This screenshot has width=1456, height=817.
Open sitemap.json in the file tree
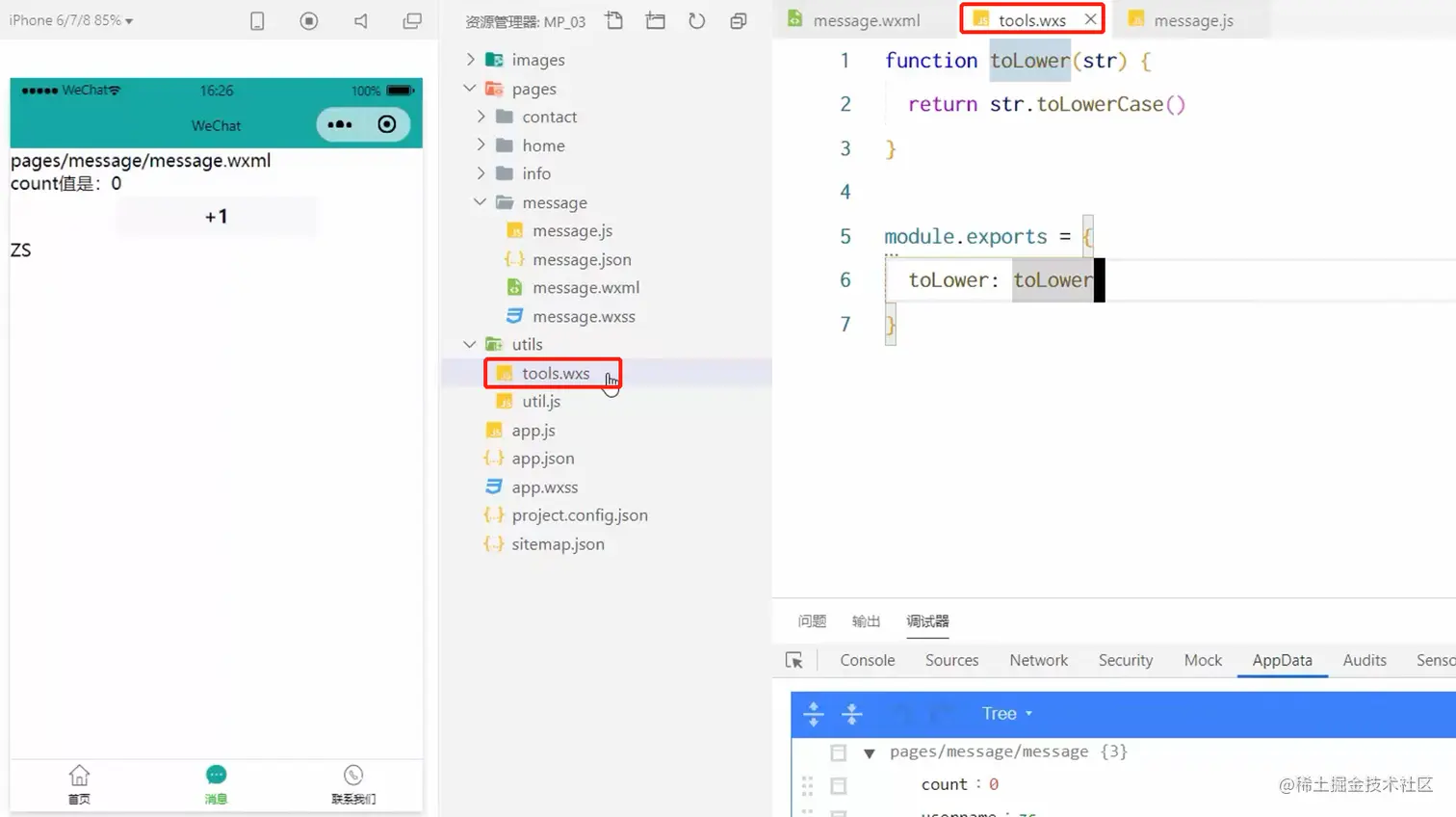point(558,543)
